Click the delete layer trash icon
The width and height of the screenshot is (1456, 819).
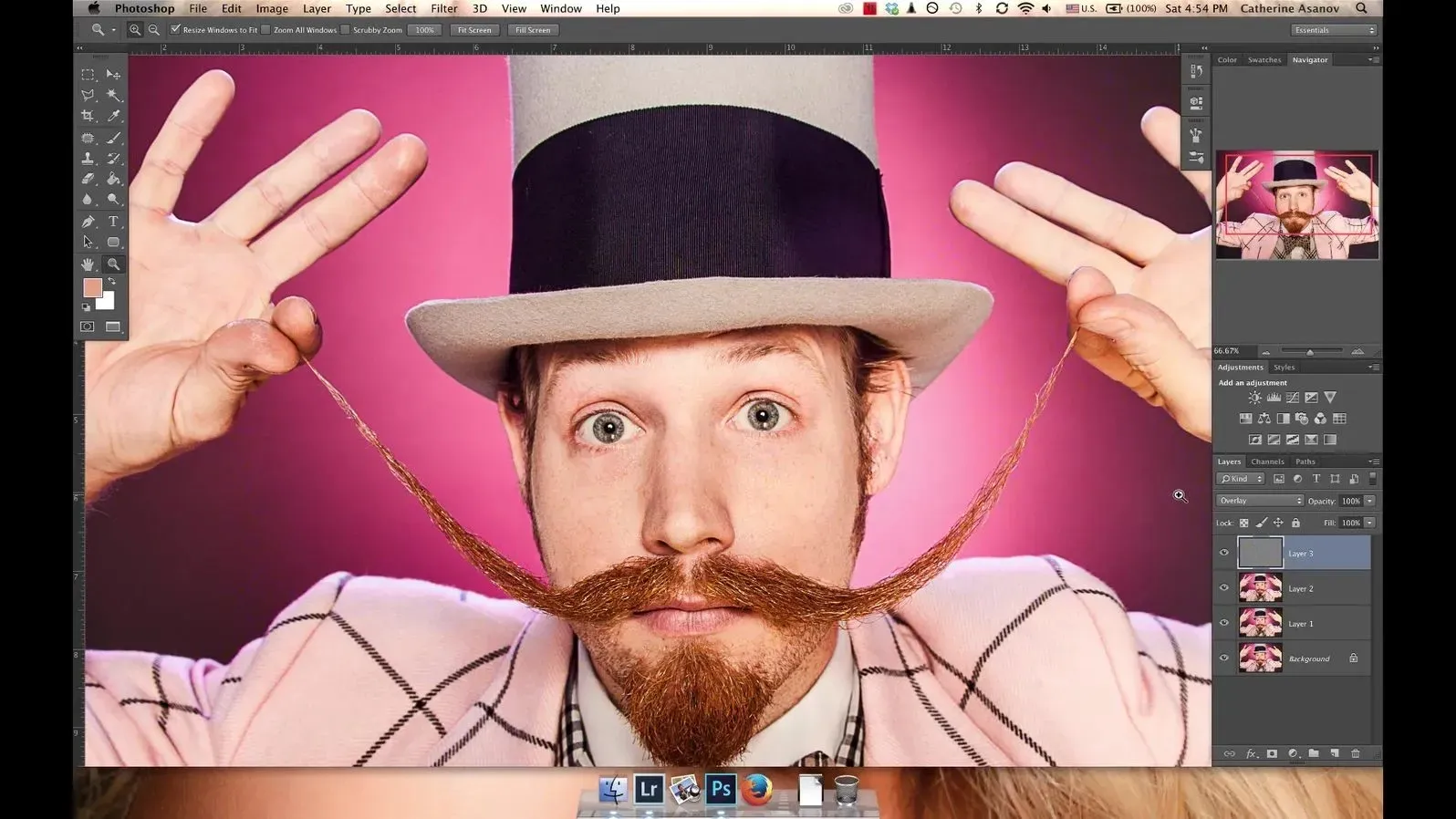pos(1356,753)
